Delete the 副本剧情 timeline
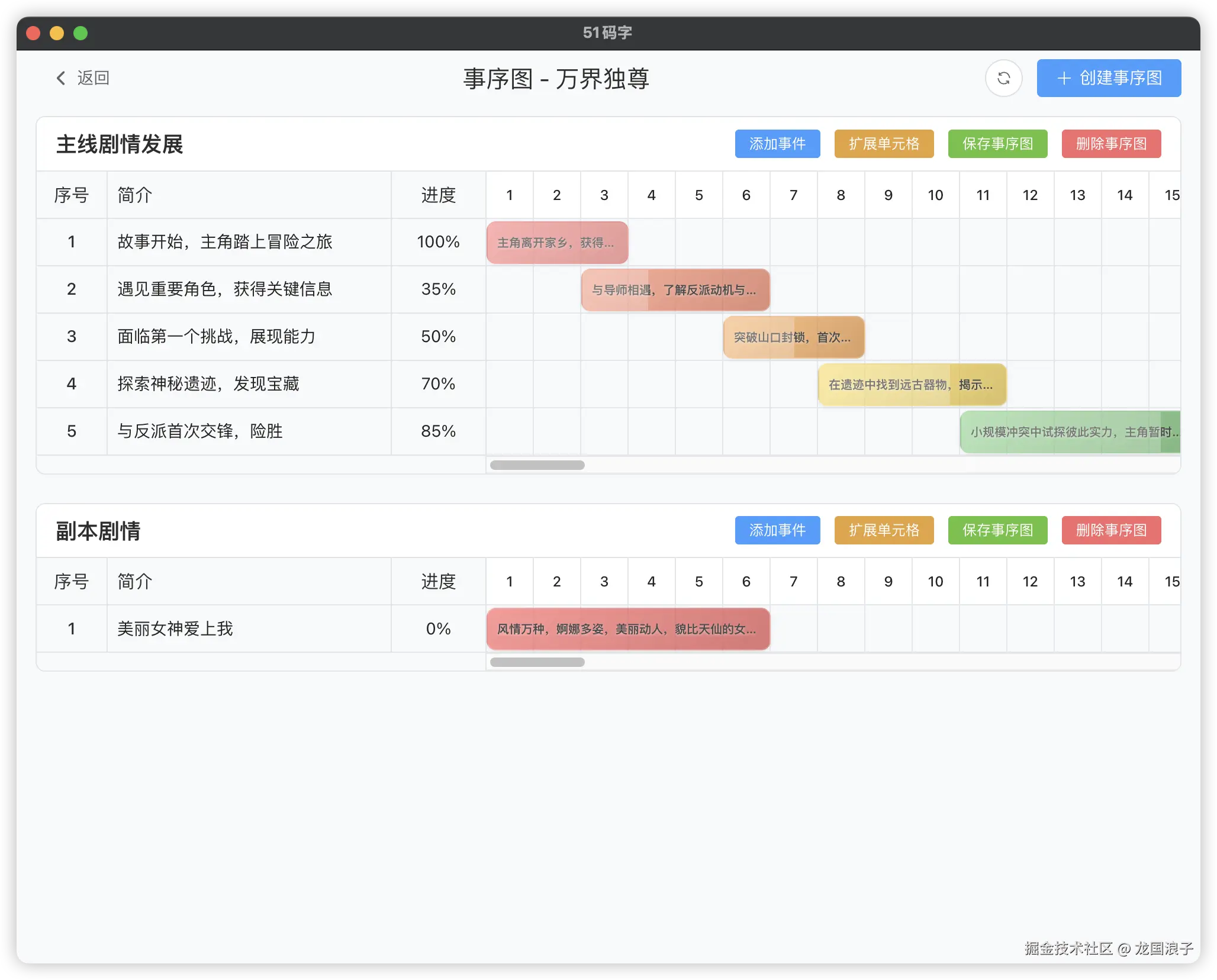 point(1111,530)
